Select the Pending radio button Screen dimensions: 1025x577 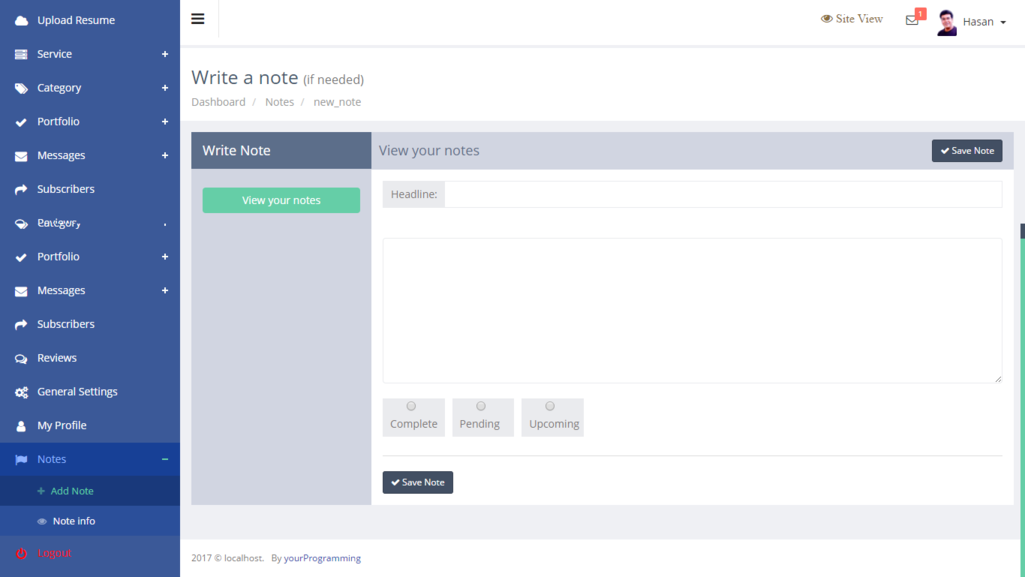[x=481, y=406]
